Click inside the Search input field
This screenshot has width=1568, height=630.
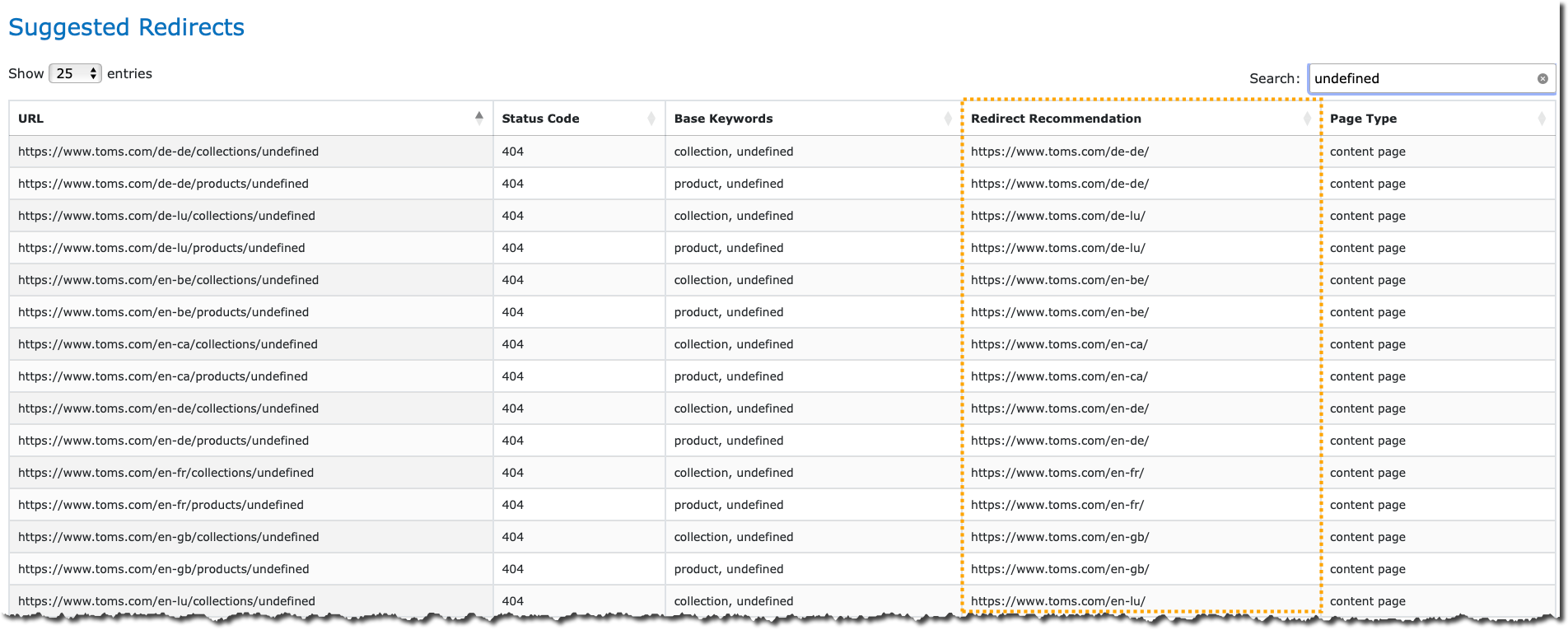(x=1421, y=79)
